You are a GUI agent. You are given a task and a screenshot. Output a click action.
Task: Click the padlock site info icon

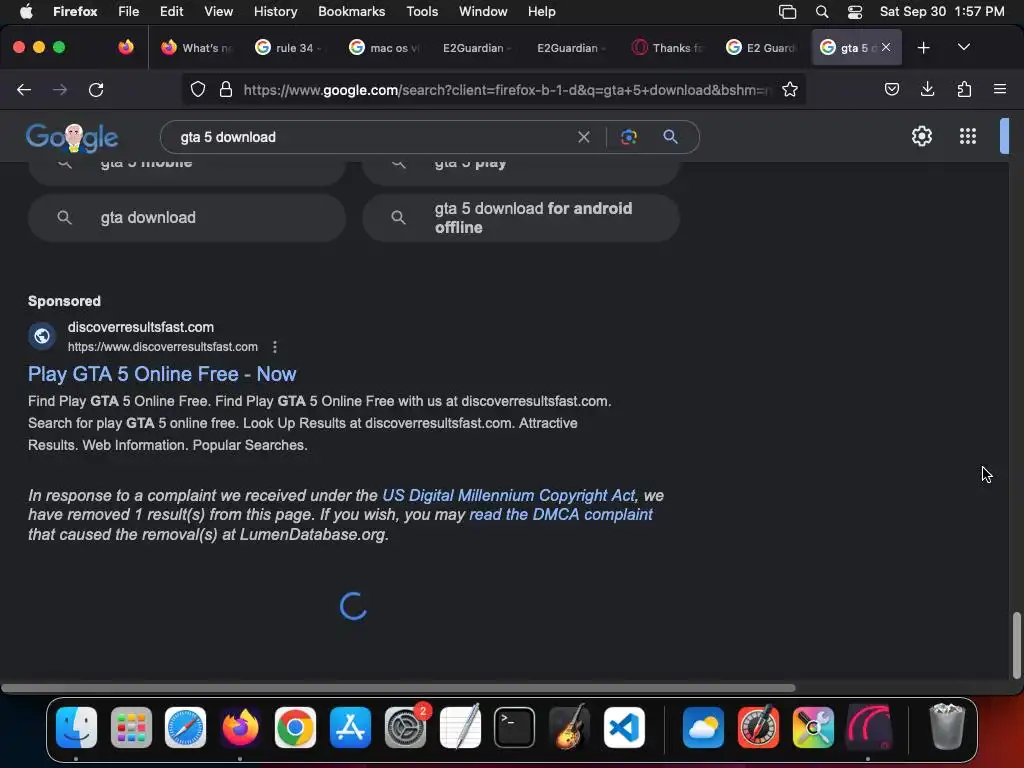(x=226, y=89)
